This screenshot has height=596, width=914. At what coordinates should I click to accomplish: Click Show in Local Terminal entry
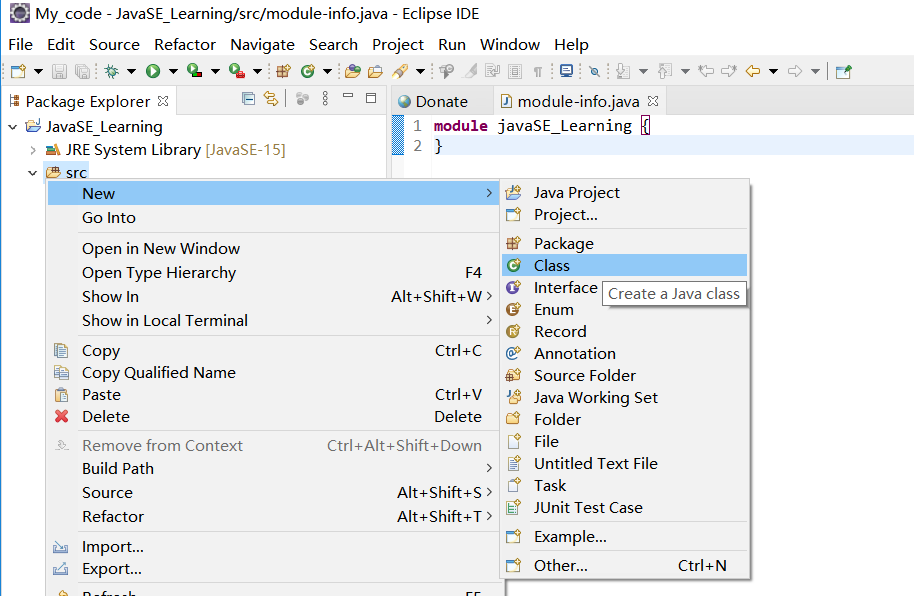(x=273, y=321)
